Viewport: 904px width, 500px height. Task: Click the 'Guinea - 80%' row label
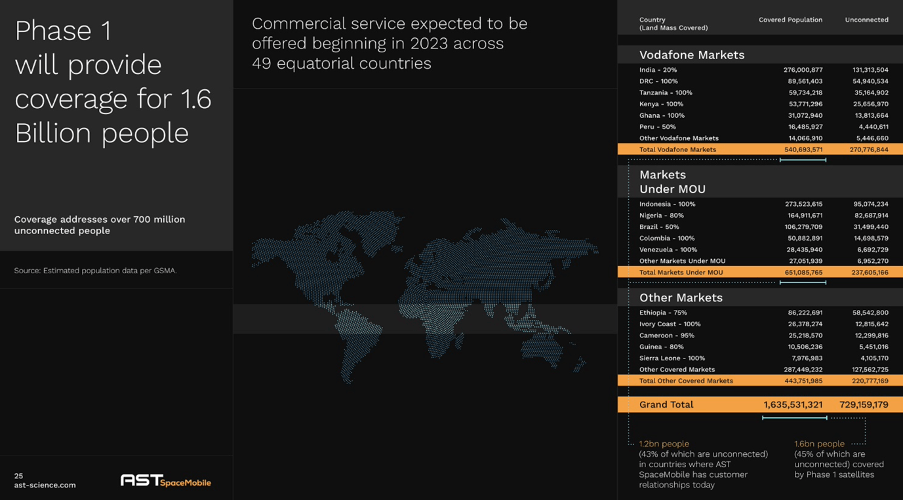coord(661,347)
